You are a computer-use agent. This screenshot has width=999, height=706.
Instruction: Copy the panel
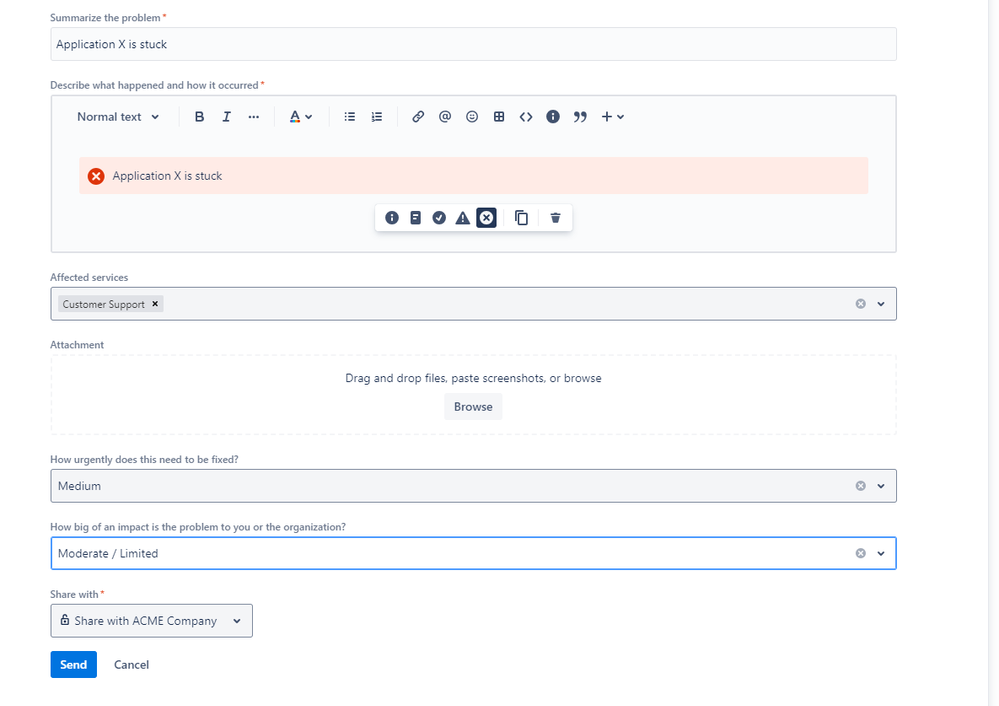coord(521,218)
